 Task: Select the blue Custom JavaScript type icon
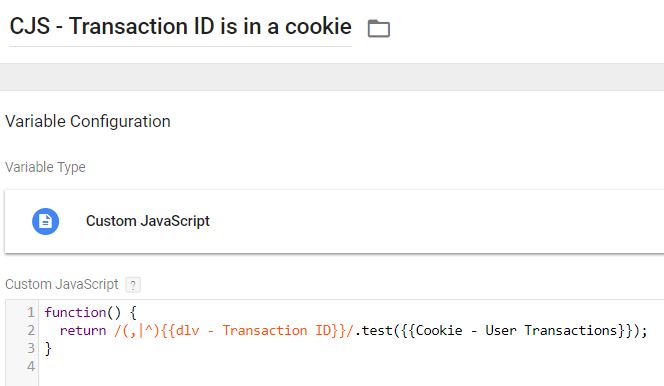[x=45, y=221]
